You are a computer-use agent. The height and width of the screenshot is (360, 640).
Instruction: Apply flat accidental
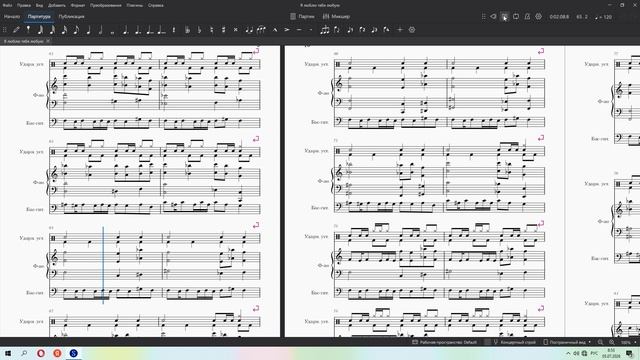(x=199, y=29)
